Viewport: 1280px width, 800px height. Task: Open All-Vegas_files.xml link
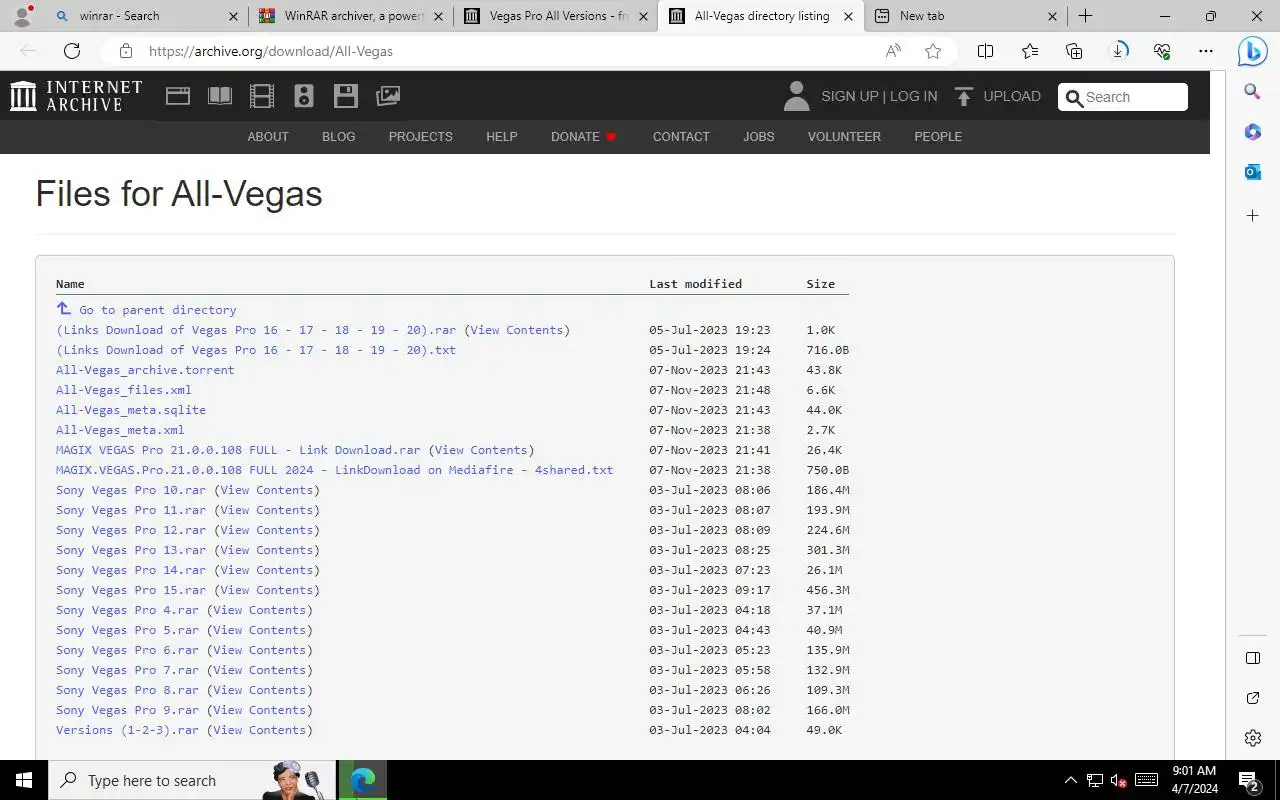click(124, 390)
